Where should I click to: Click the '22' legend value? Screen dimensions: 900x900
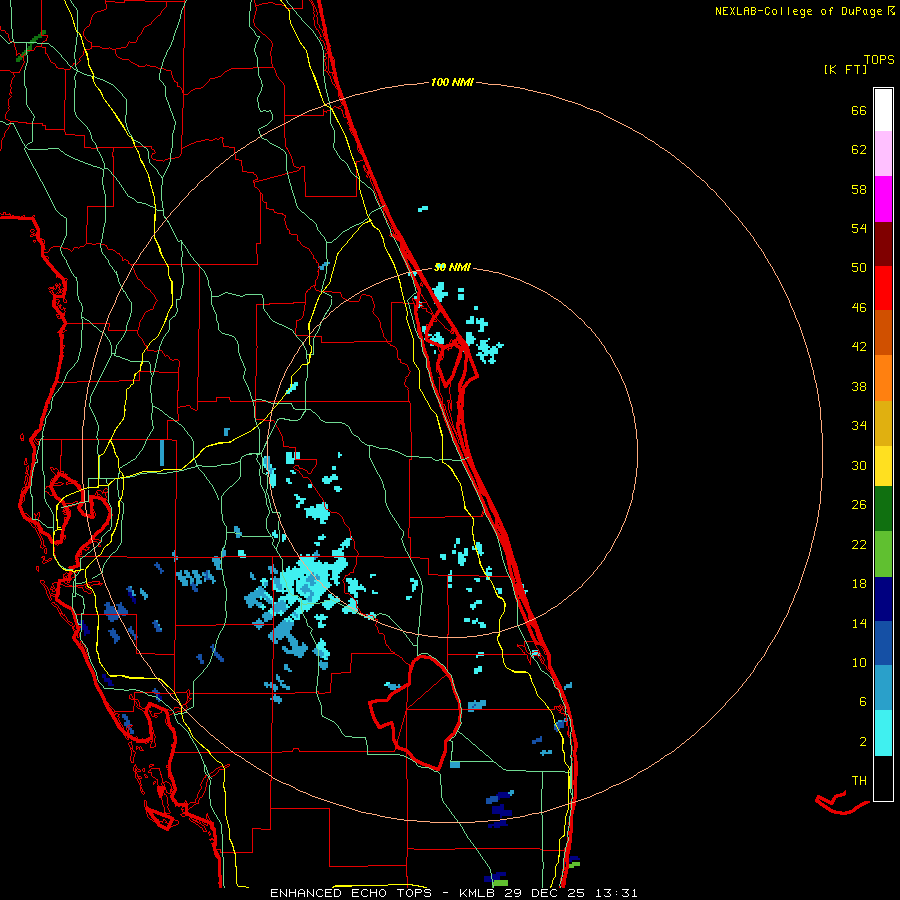point(859,544)
